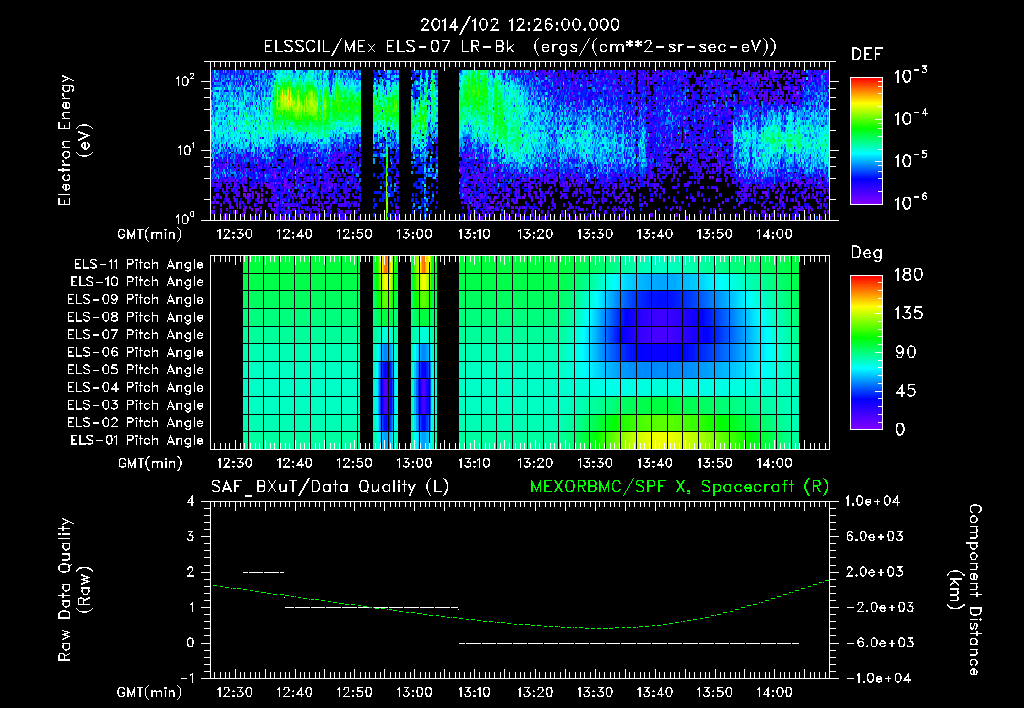Viewport: 1024px width, 708px height.
Task: Click the 6.0e+03 right axis value
Action: click(x=874, y=536)
